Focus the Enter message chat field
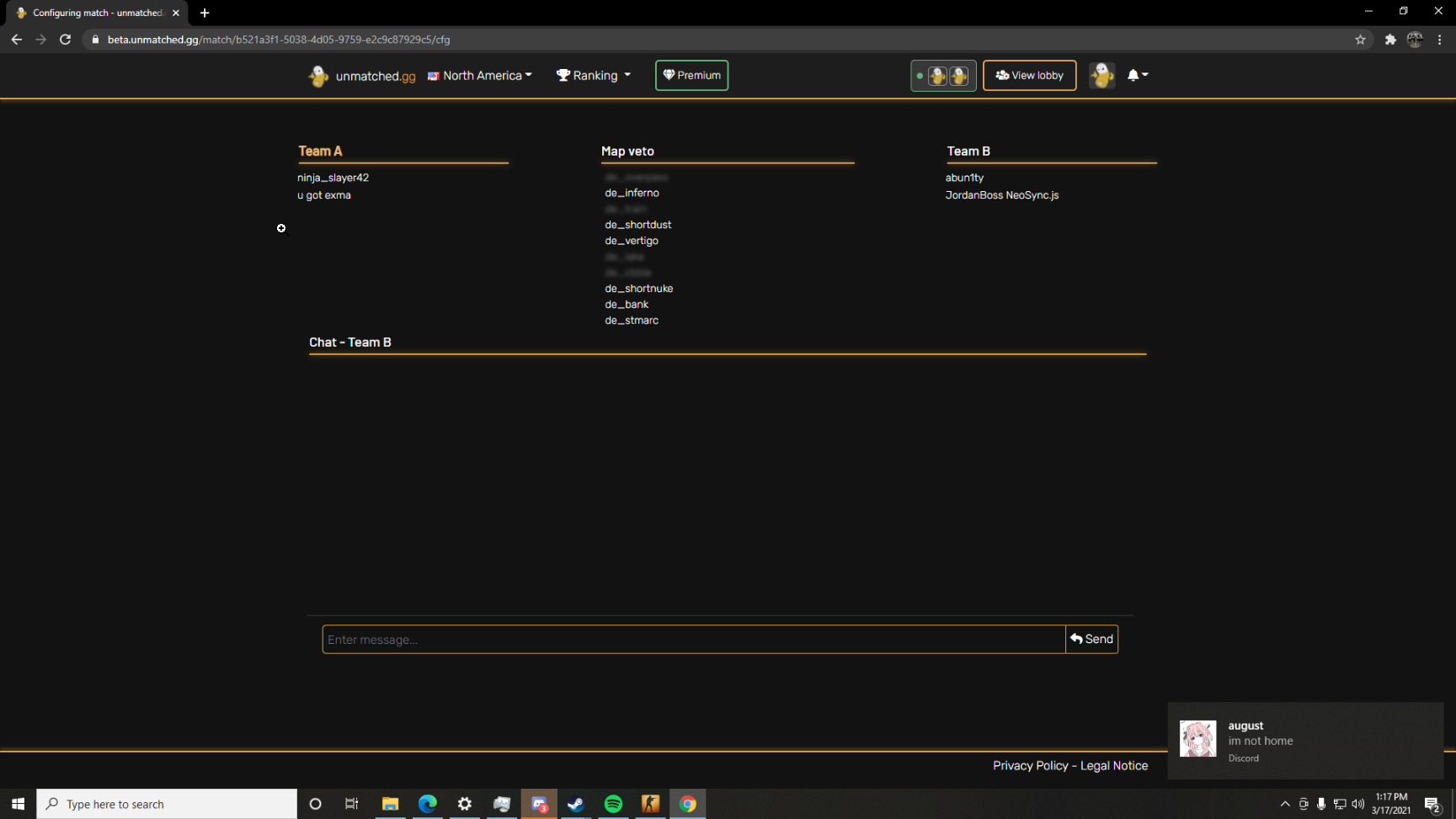The height and width of the screenshot is (819, 1456). tap(694, 640)
